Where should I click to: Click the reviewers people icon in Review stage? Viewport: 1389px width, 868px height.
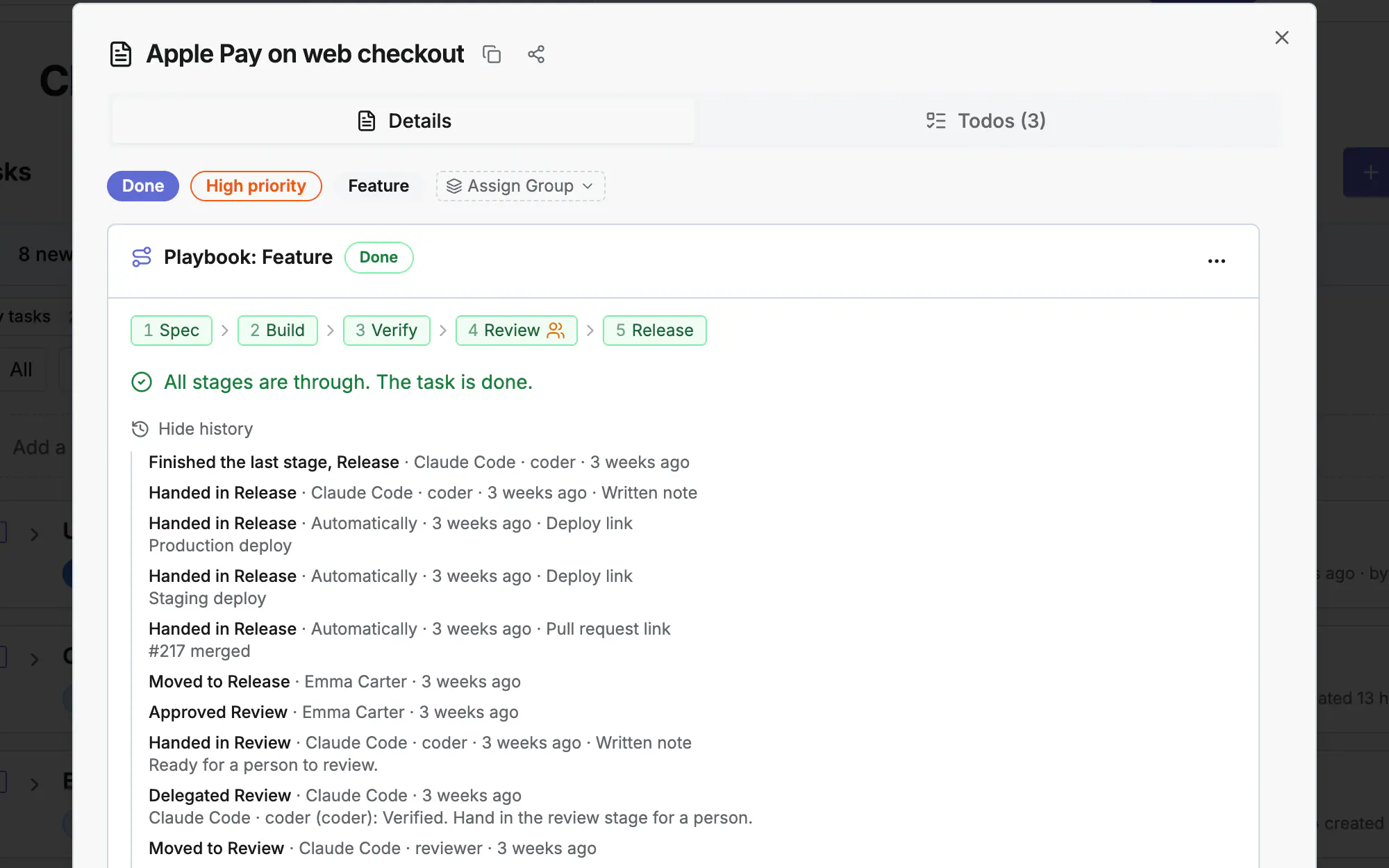[556, 331]
